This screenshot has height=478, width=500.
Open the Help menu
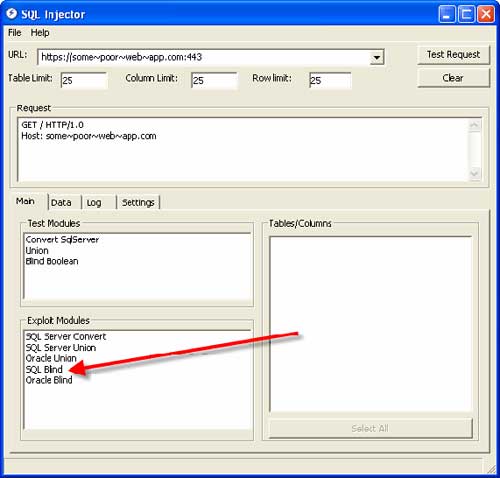coord(40,33)
